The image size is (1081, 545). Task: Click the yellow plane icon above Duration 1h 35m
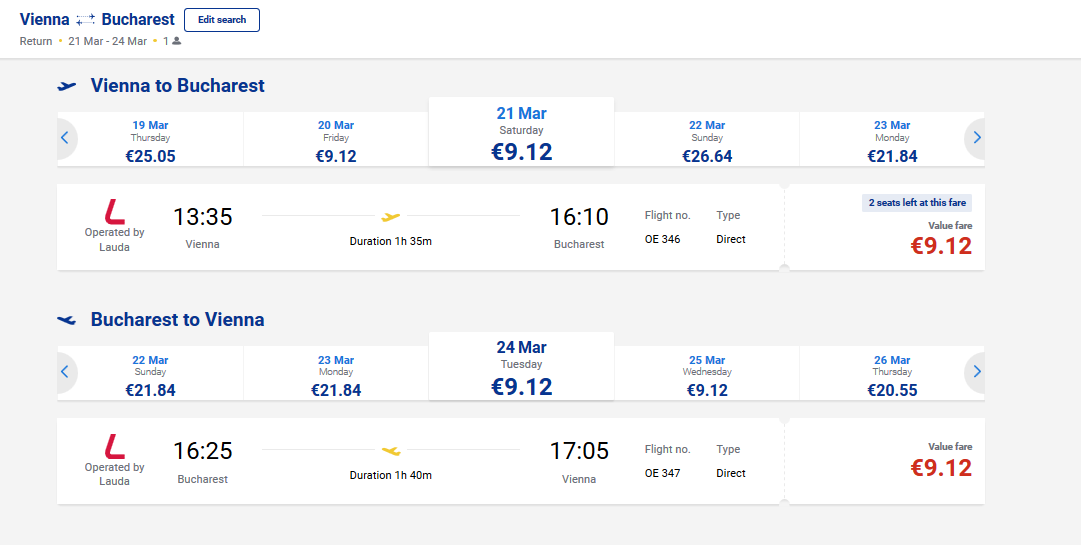pyautogui.click(x=391, y=217)
